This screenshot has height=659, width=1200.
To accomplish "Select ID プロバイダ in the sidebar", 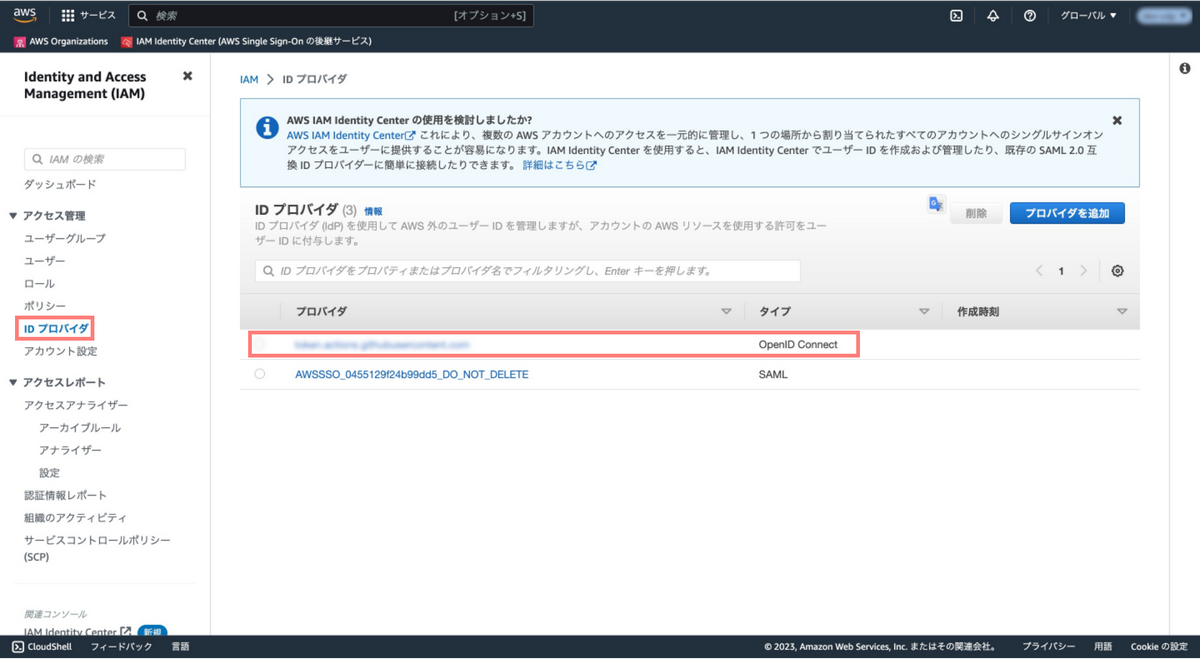I will 56,328.
